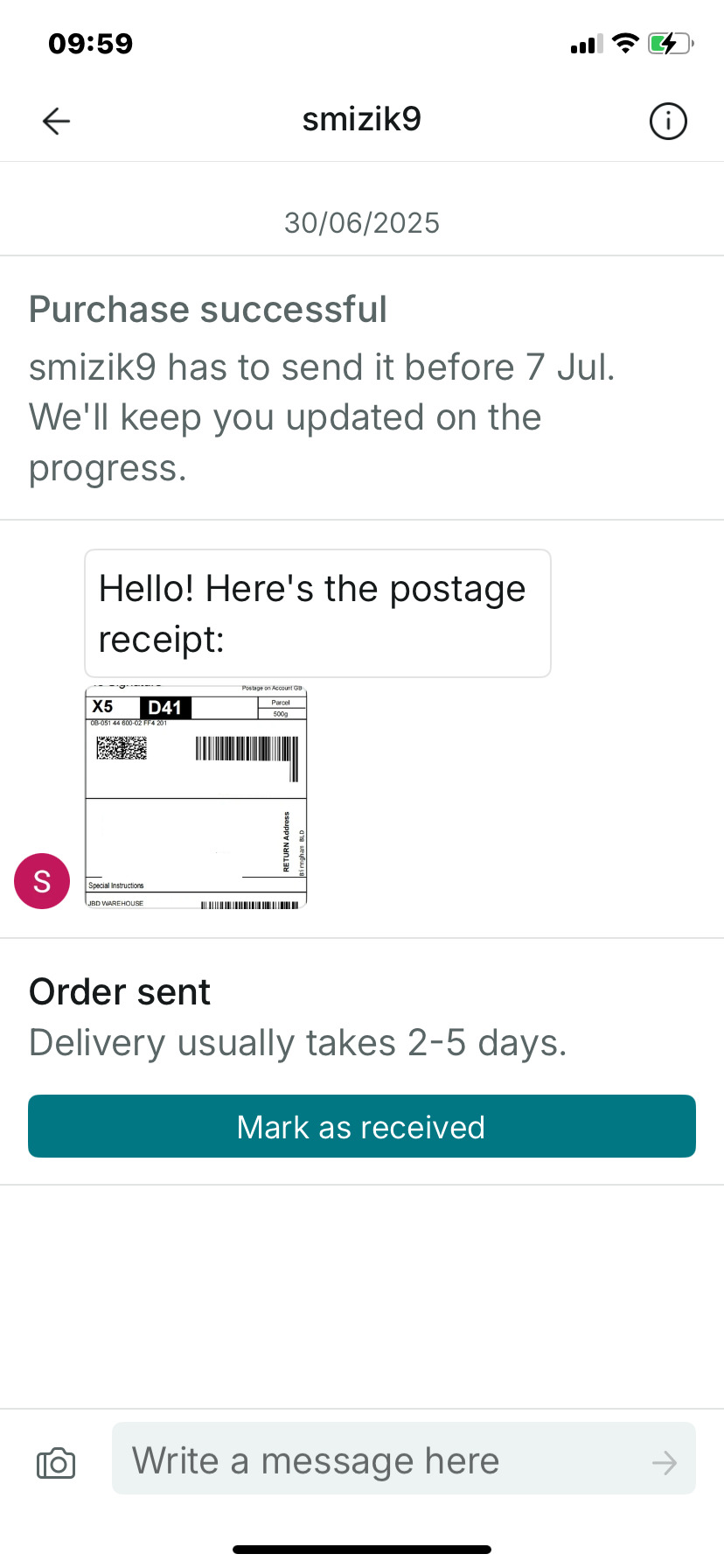Tap the Wi-Fi status icon
Screen dimensions: 724x1568
(625, 44)
